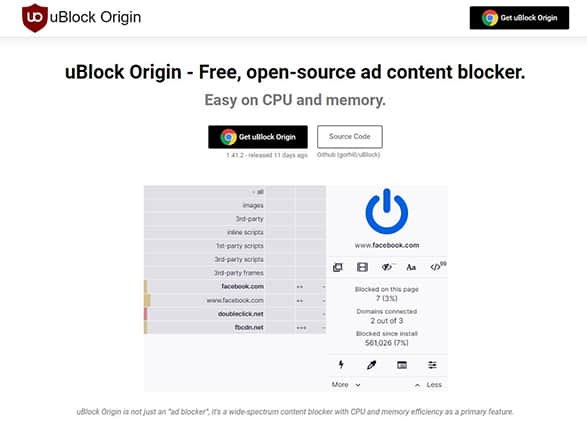587x427 pixels.
Task: Click the eyedropper element picker icon
Action: (x=371, y=365)
